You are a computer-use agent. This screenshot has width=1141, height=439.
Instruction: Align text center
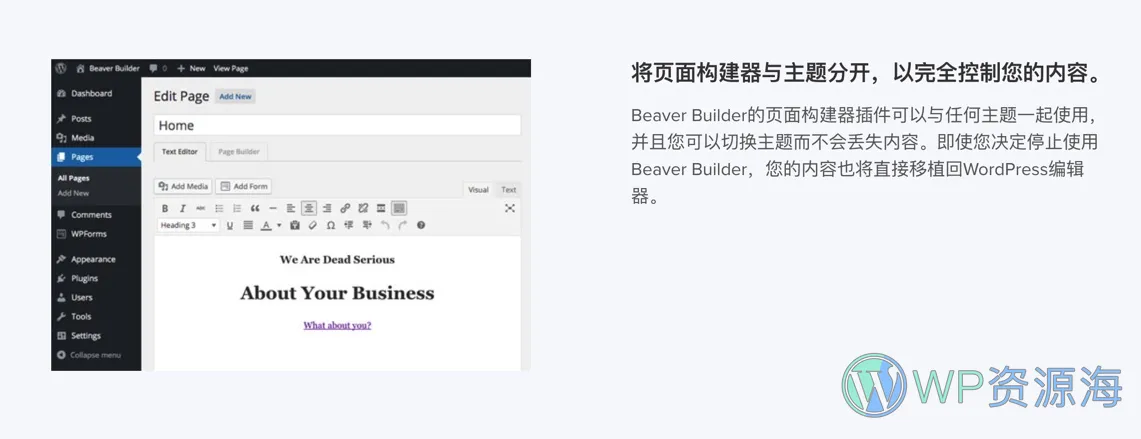pyautogui.click(x=309, y=208)
